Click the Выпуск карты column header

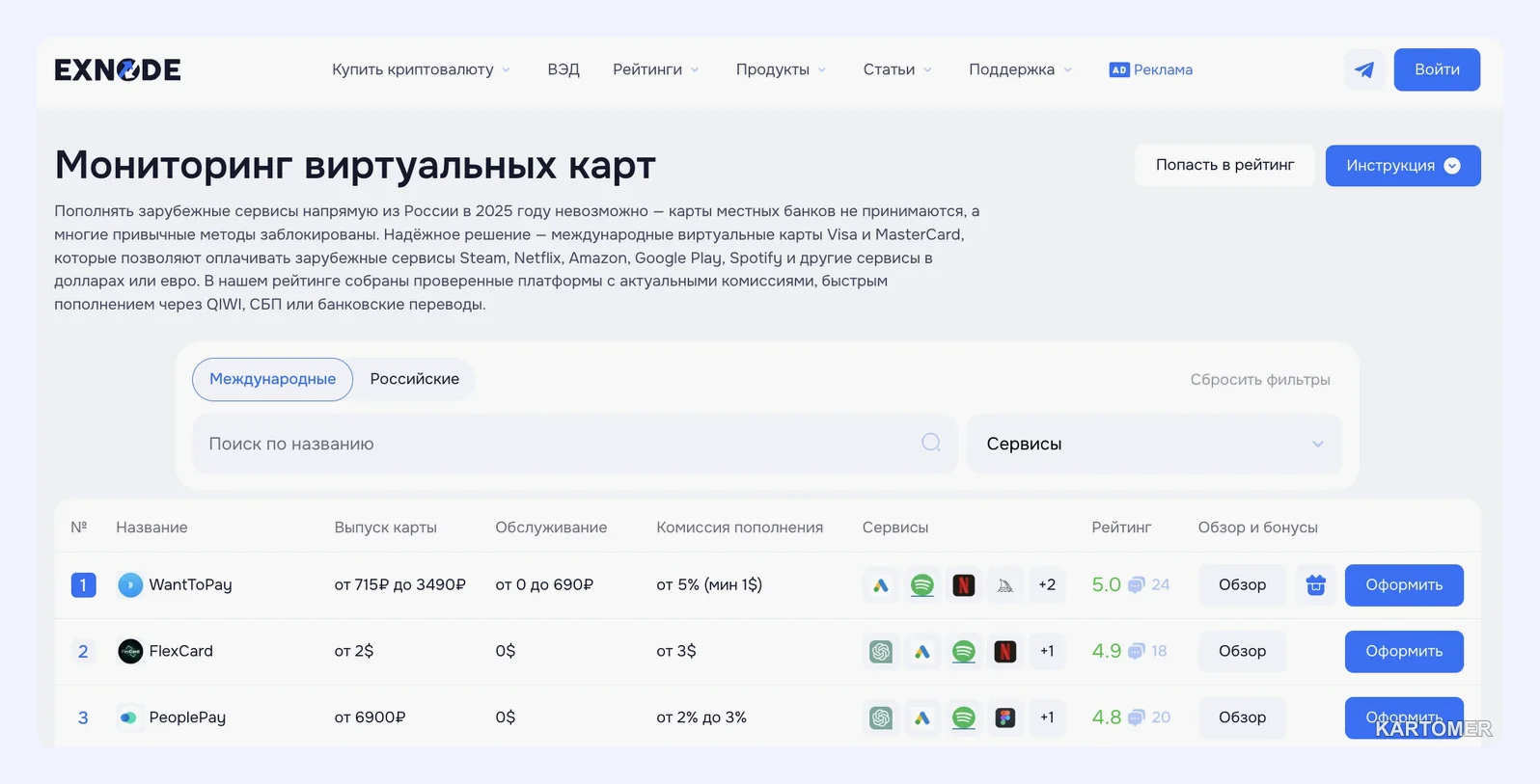(385, 527)
